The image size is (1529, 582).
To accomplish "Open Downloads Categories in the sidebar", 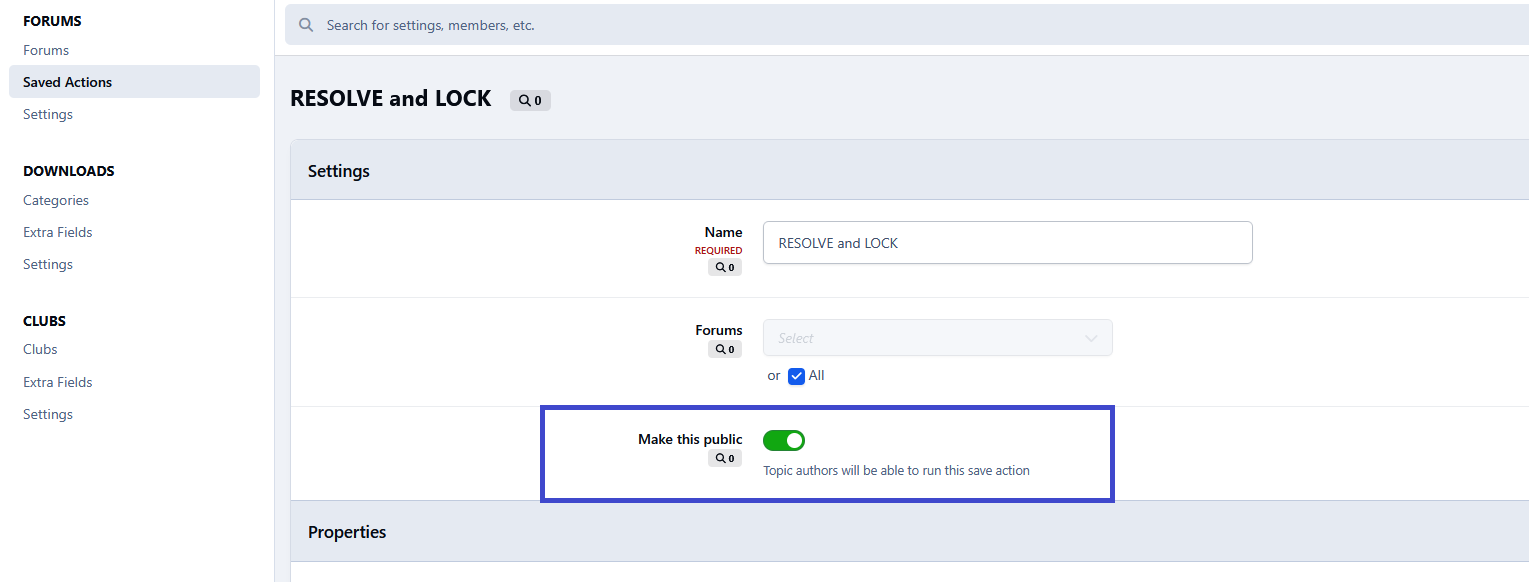I will pyautogui.click(x=56, y=200).
